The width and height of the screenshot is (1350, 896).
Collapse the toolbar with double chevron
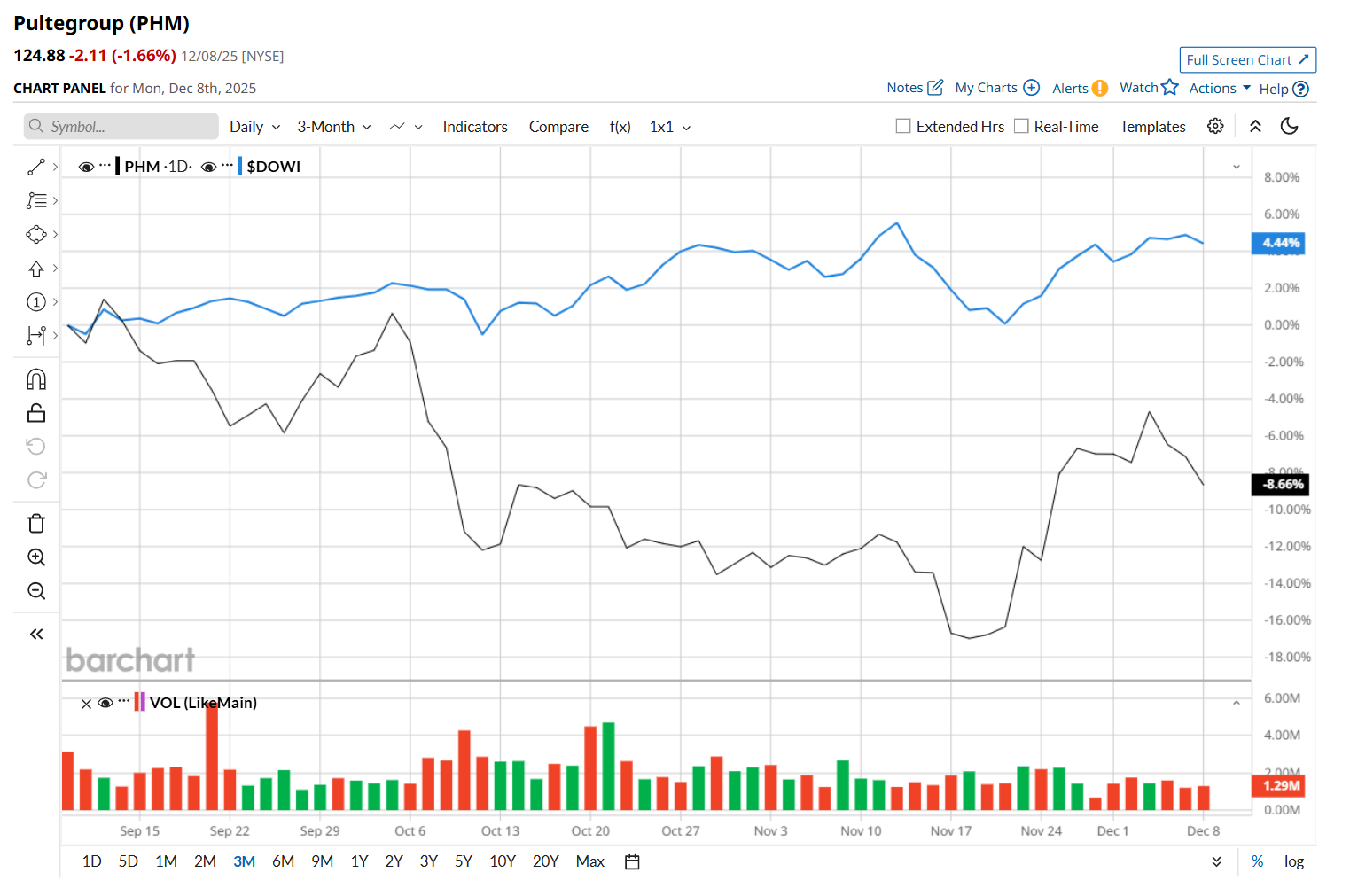tap(1255, 126)
